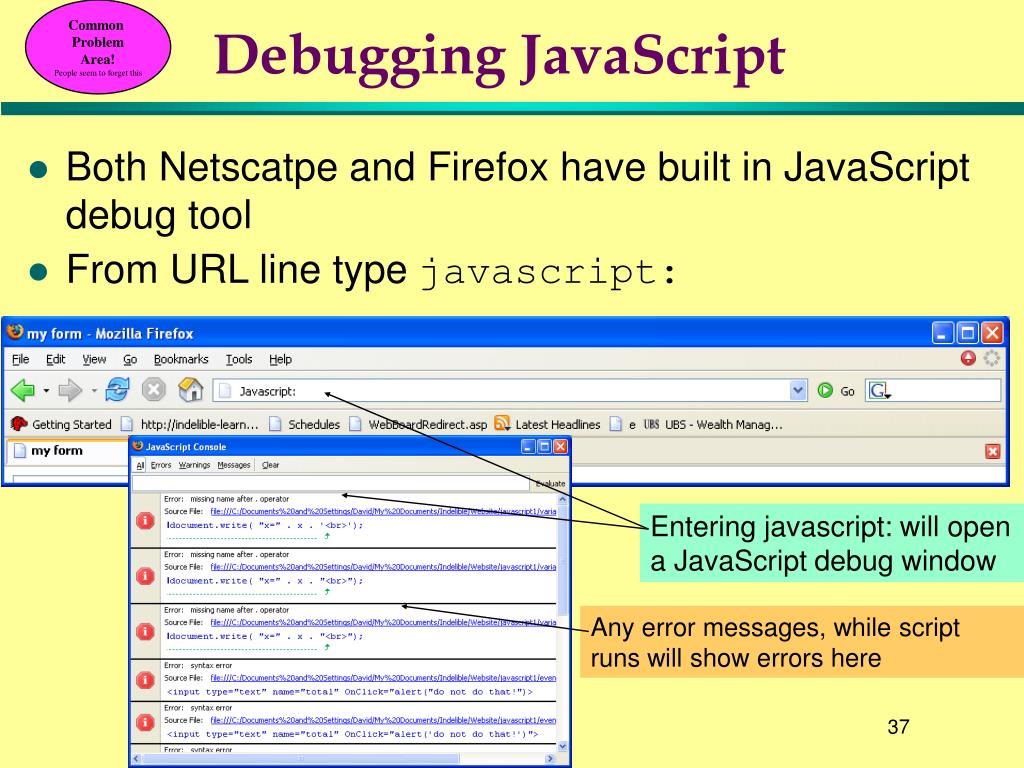This screenshot has height=768, width=1024.
Task: Click the red icon beside the throbber
Action: pos(968,358)
